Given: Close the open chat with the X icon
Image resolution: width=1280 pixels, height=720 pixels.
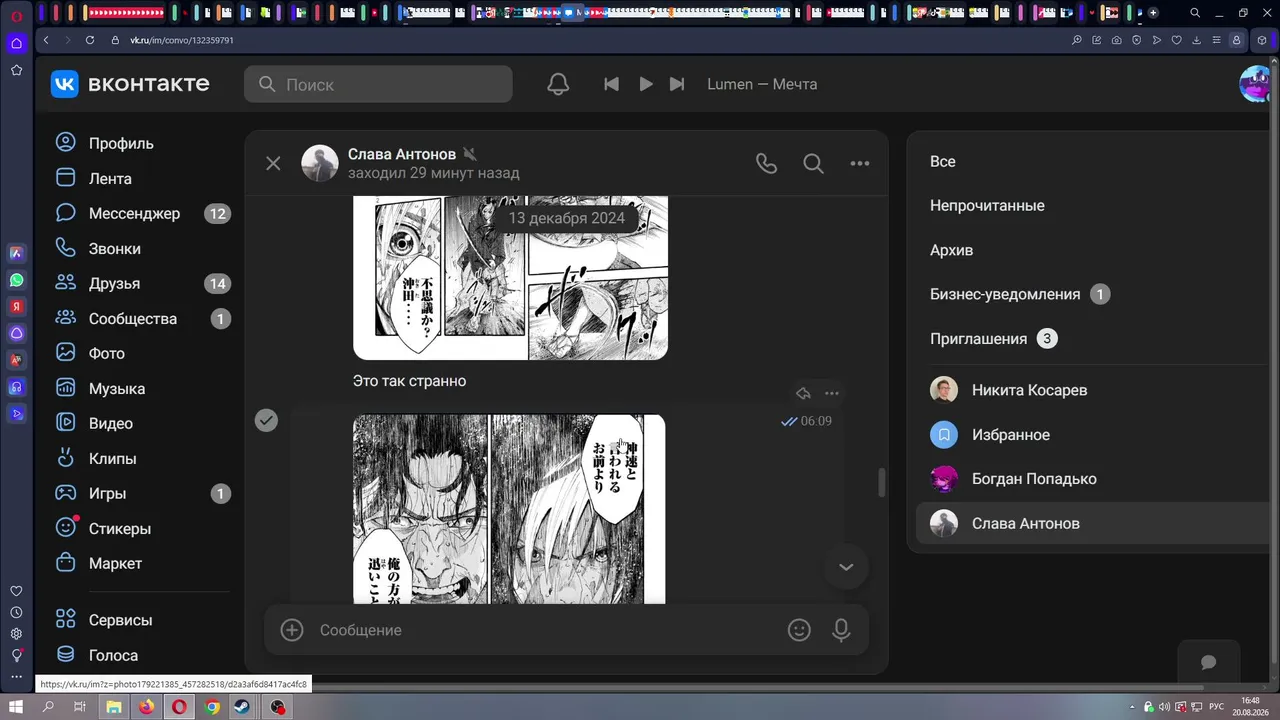Looking at the screenshot, I should click(273, 163).
